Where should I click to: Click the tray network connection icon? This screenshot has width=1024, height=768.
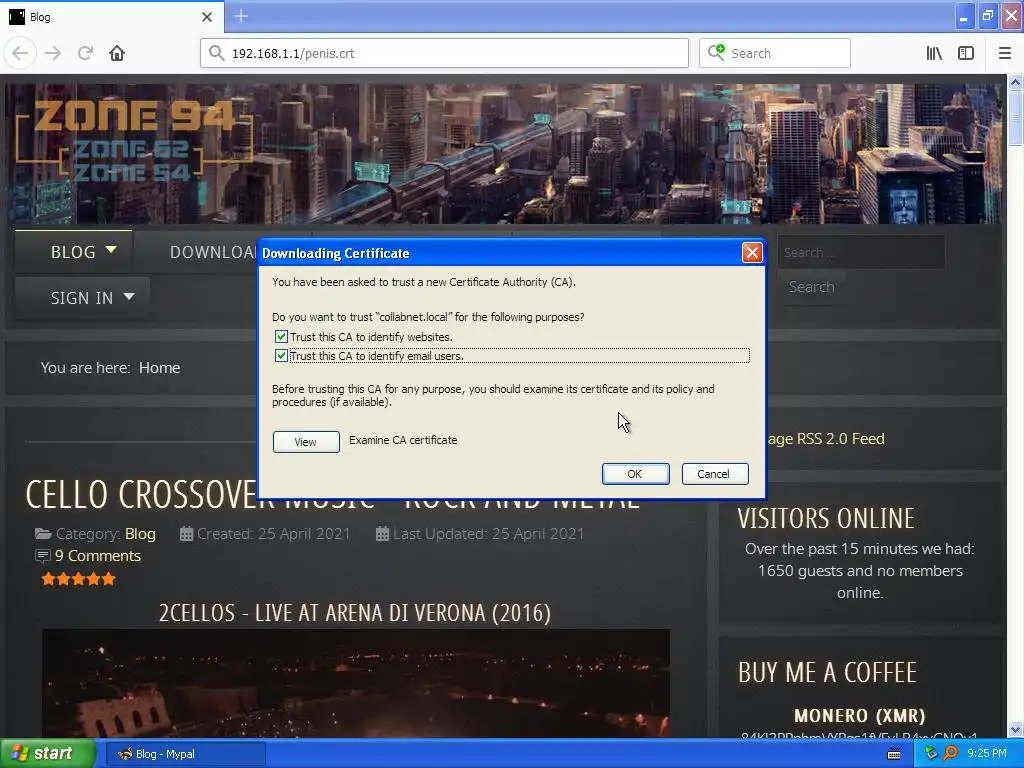click(931, 754)
